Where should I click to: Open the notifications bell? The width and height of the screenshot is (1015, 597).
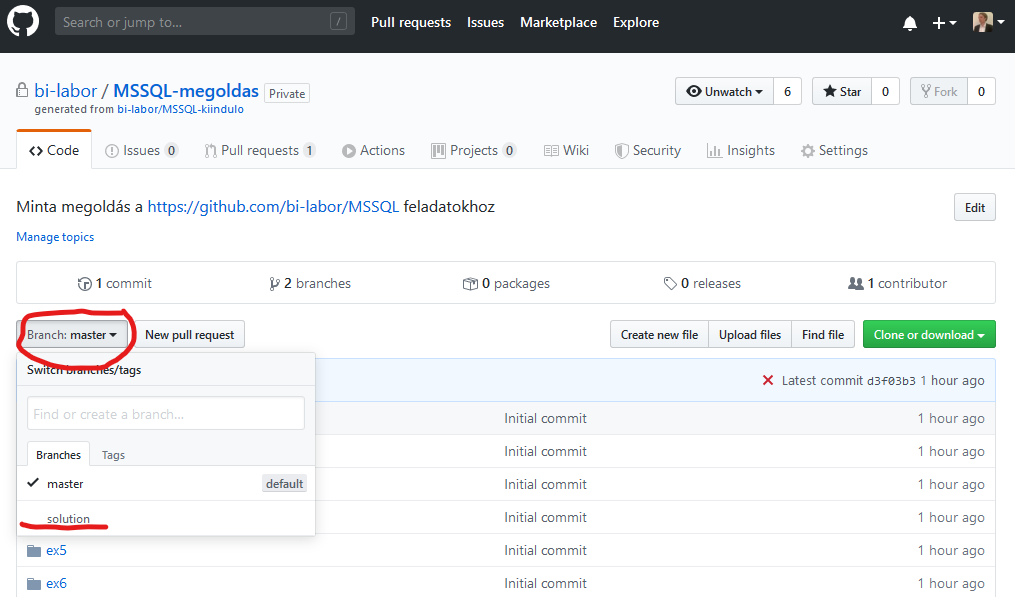[909, 23]
